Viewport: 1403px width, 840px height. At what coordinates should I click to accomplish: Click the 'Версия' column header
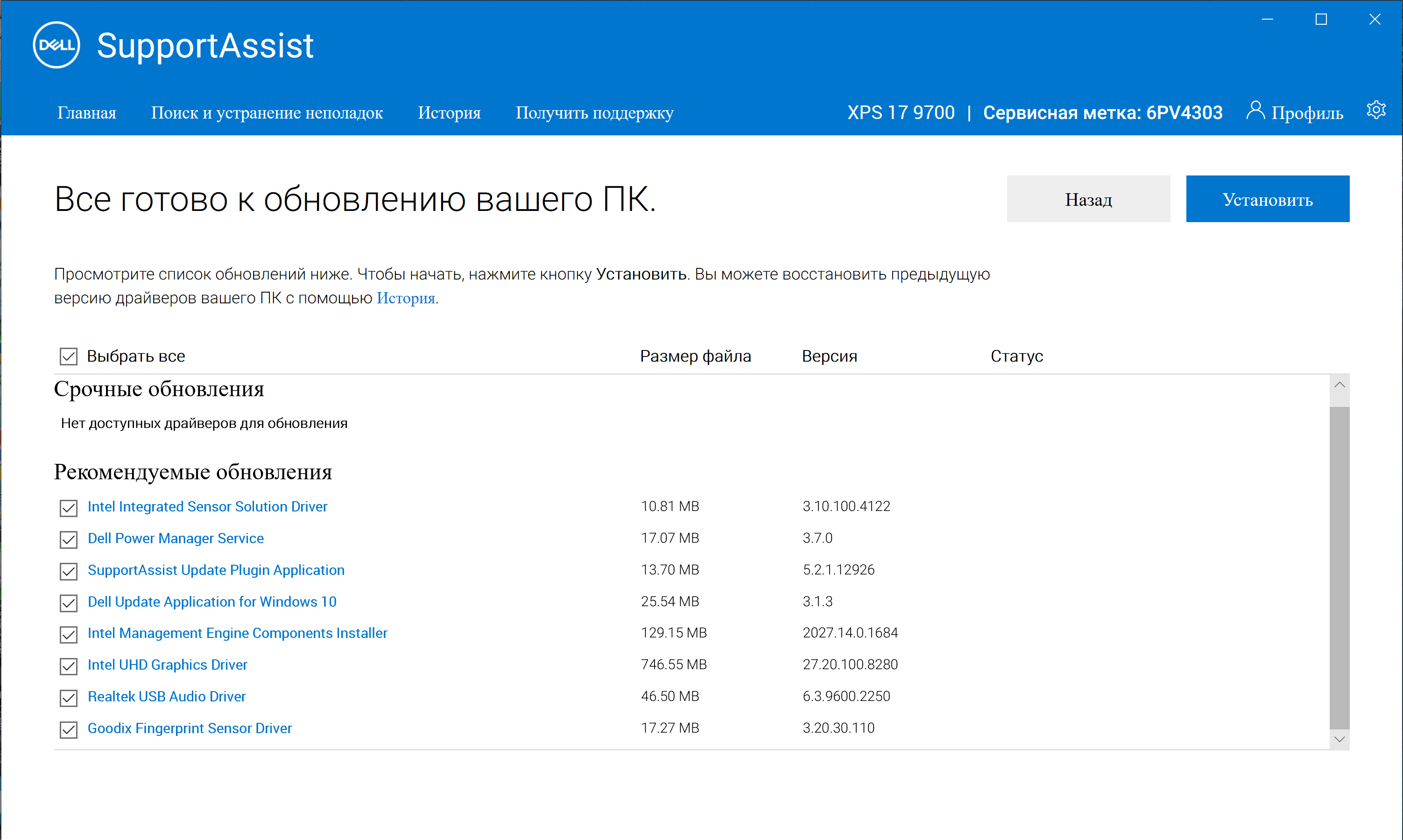(830, 356)
